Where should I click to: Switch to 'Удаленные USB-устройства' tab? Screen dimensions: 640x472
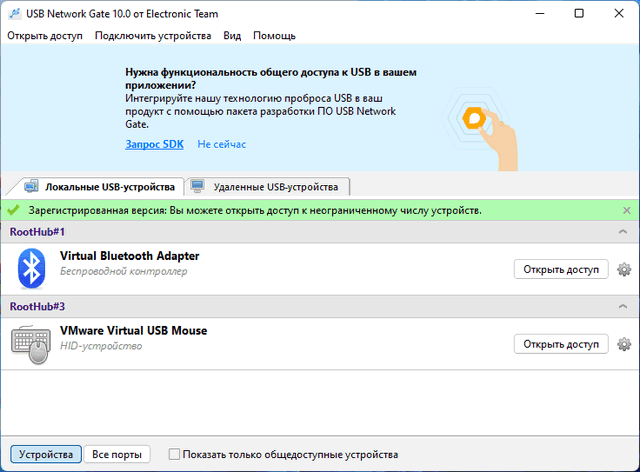pyautogui.click(x=267, y=187)
